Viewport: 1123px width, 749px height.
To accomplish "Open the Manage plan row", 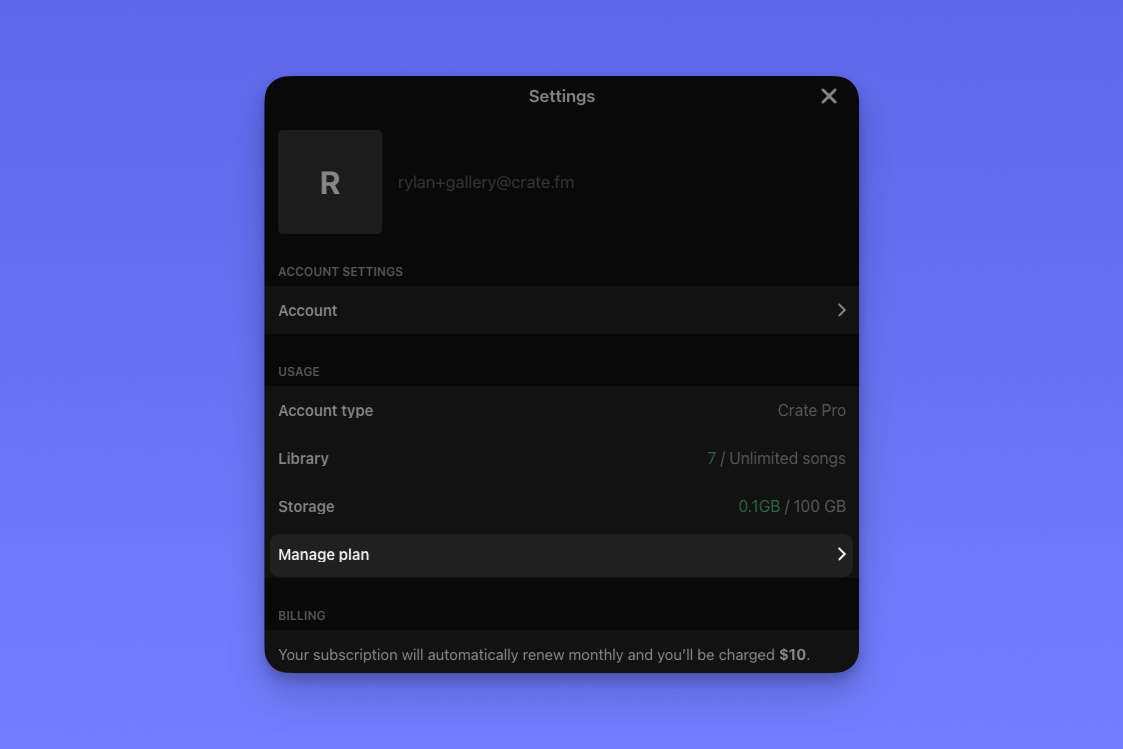I will click(562, 555).
